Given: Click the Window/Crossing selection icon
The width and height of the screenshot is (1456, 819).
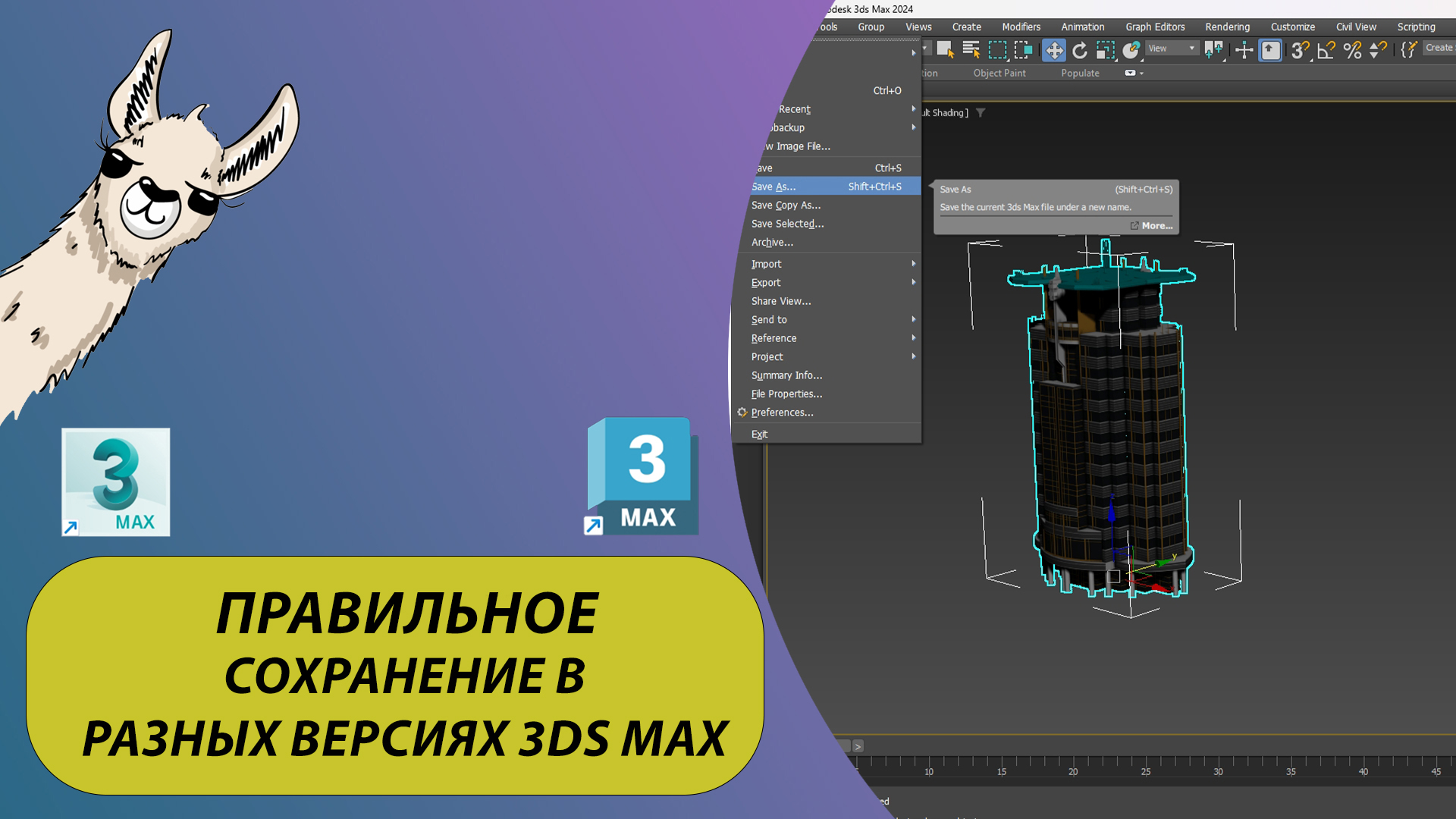Looking at the screenshot, I should click(1023, 50).
